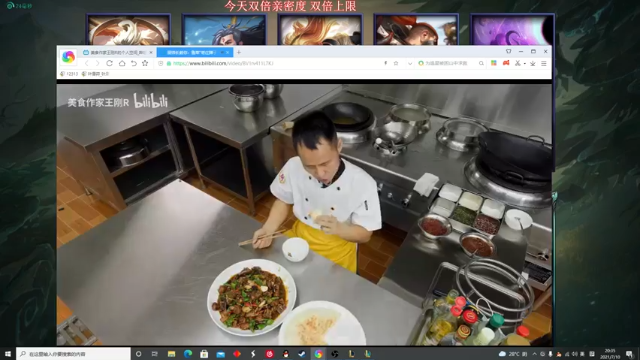The height and width of the screenshot is (360, 640).
Task: Open the volume speaker tray icon
Action: [x=574, y=354]
